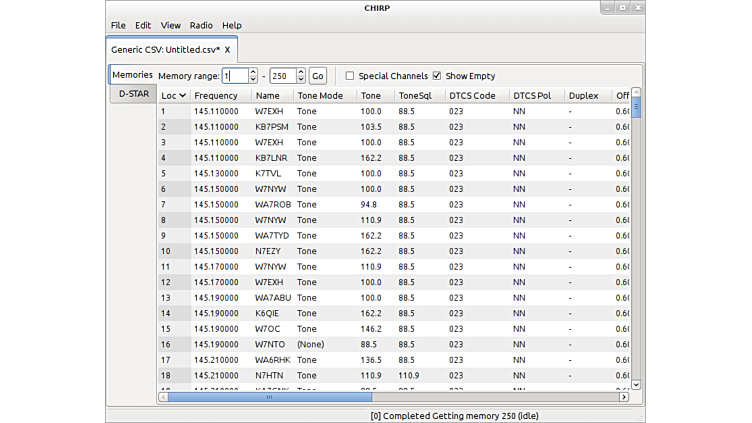Open the File menu
The width and height of the screenshot is (752, 423).
click(x=118, y=25)
